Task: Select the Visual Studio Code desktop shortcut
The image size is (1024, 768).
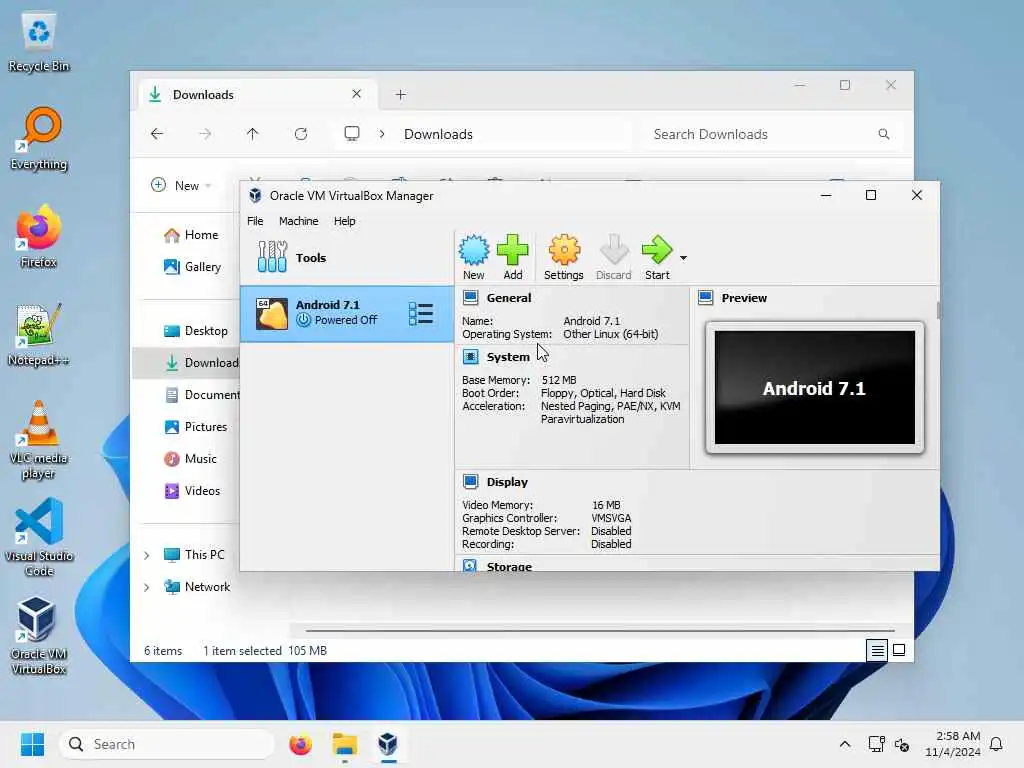Action: (x=39, y=537)
